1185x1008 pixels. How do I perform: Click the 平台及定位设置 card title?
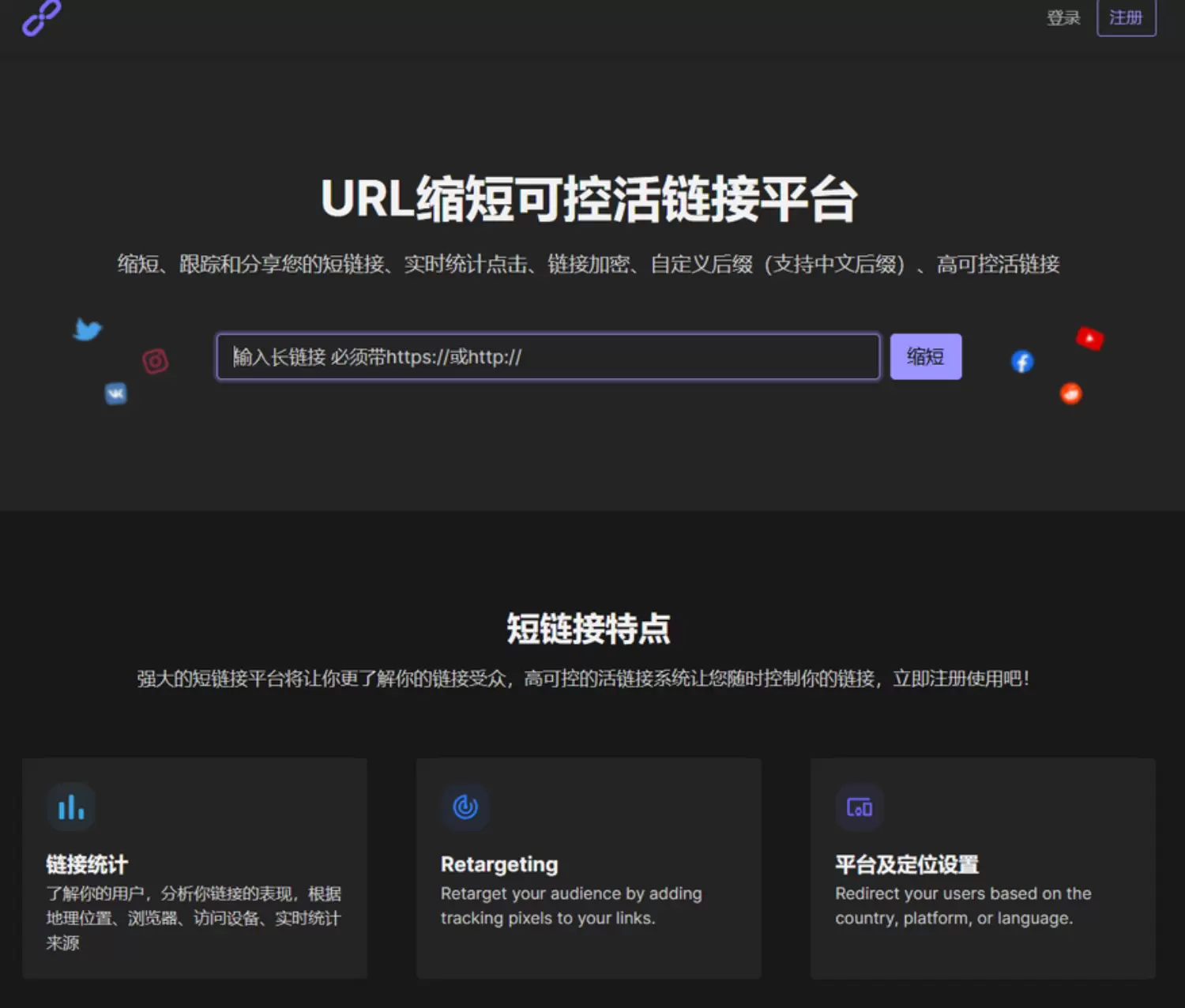point(907,864)
